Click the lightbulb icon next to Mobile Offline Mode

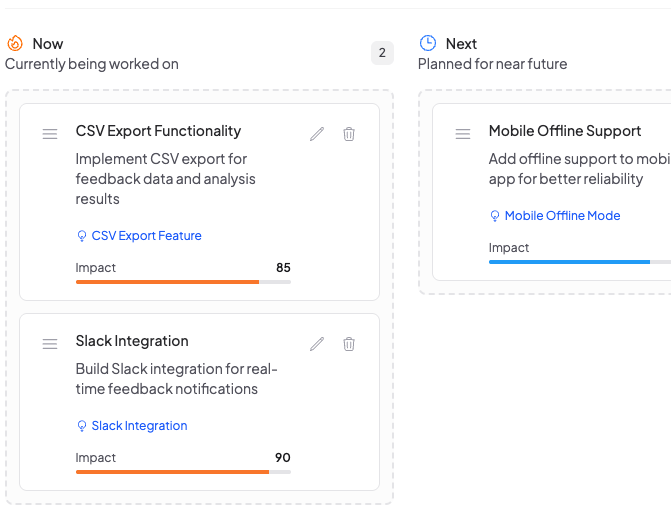click(x=495, y=216)
